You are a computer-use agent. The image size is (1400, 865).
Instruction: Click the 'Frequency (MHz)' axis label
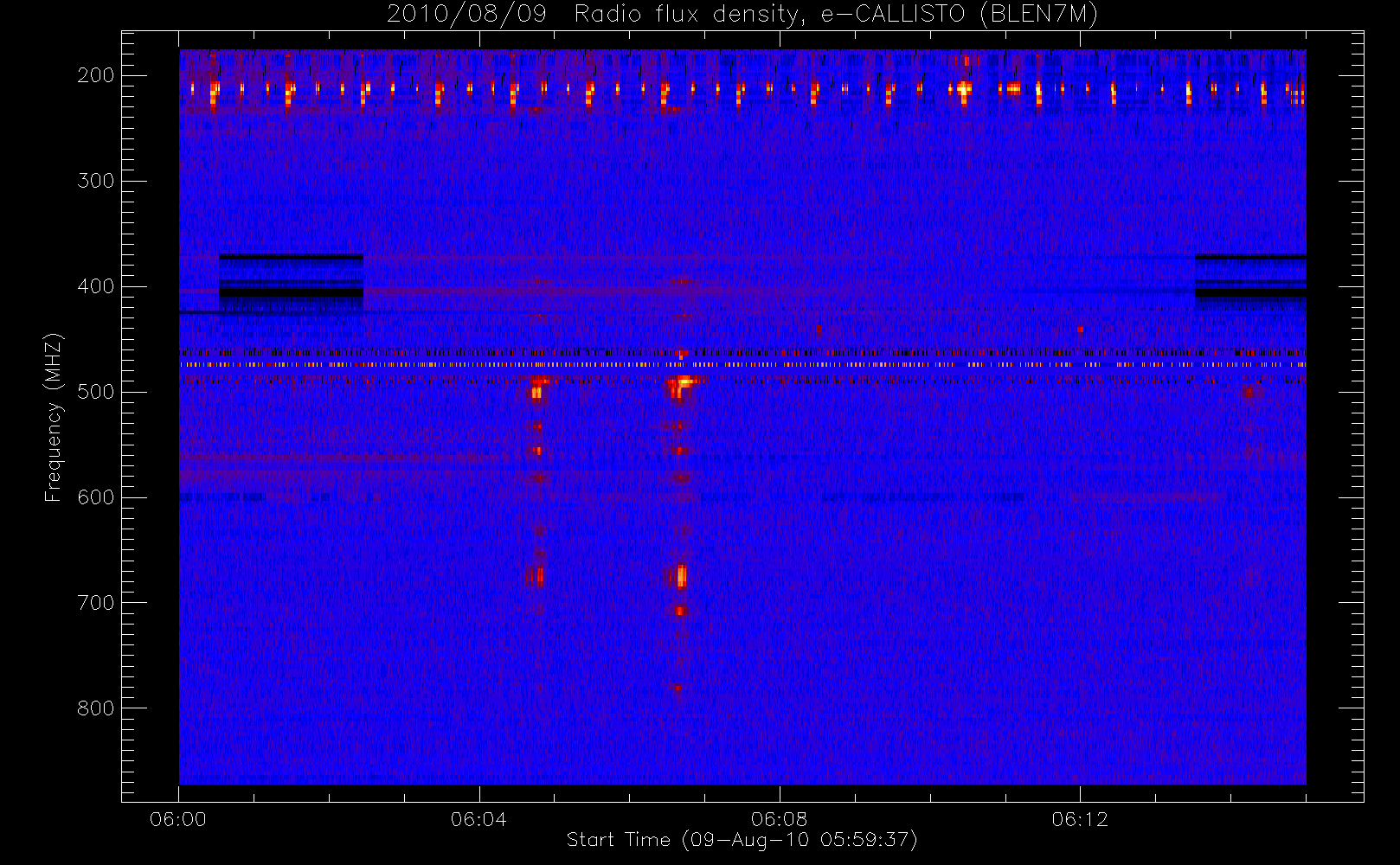point(54,417)
